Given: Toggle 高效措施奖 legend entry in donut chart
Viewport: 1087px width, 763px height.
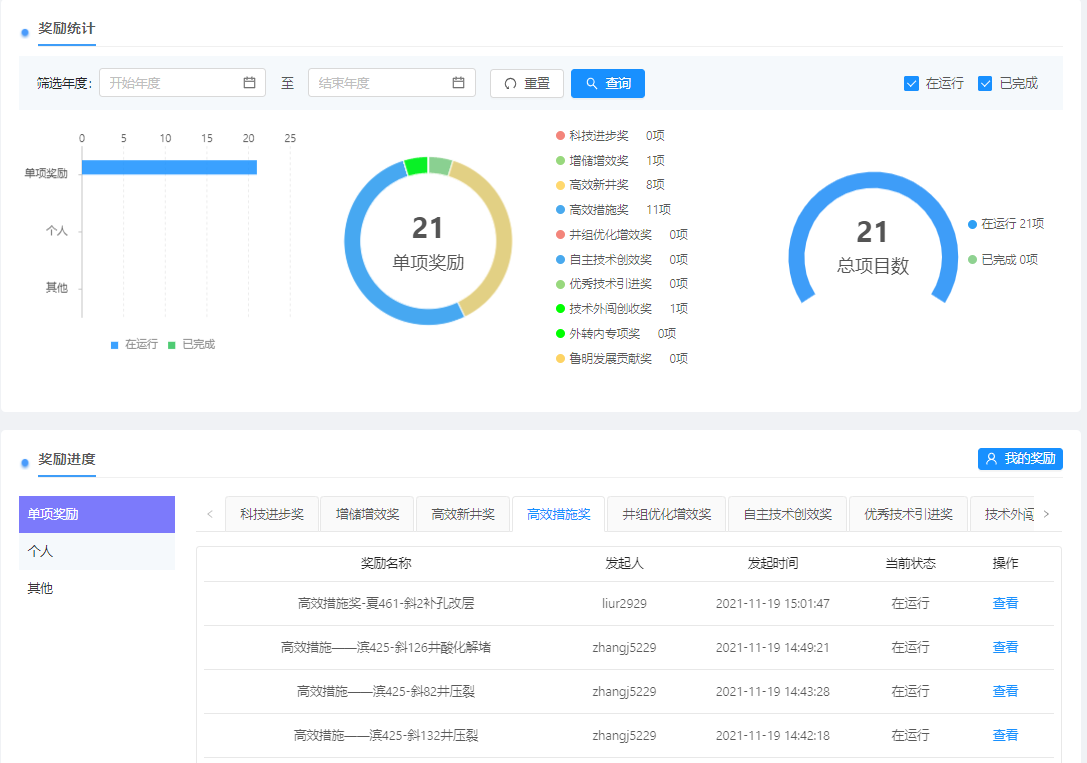Looking at the screenshot, I should point(598,210).
